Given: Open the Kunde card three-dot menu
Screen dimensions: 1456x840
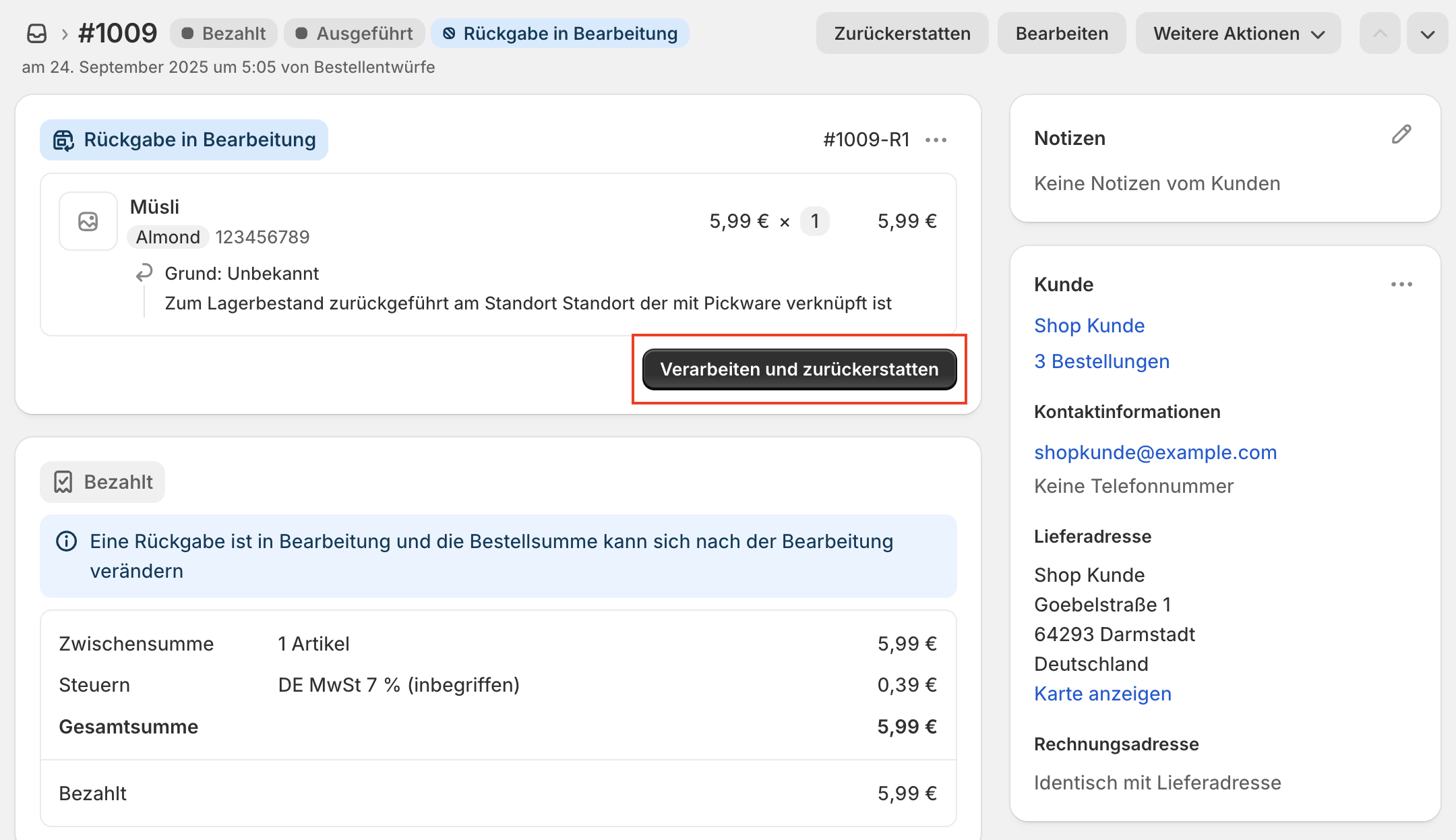Looking at the screenshot, I should click(1401, 284).
